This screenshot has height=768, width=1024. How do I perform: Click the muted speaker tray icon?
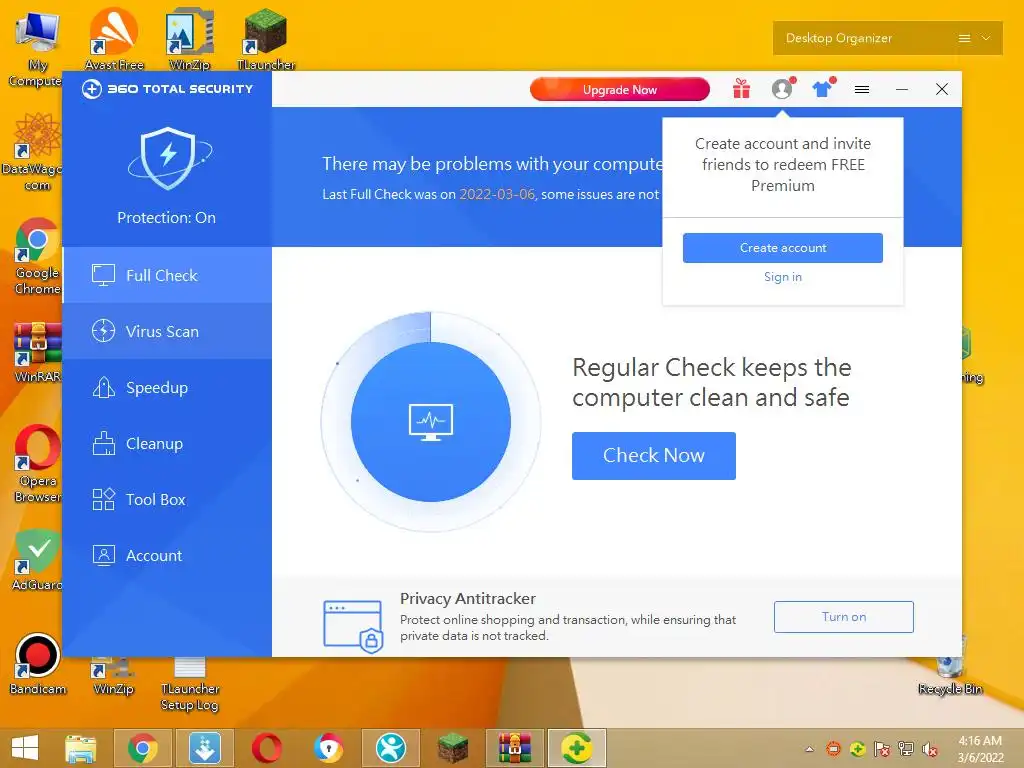click(x=930, y=749)
